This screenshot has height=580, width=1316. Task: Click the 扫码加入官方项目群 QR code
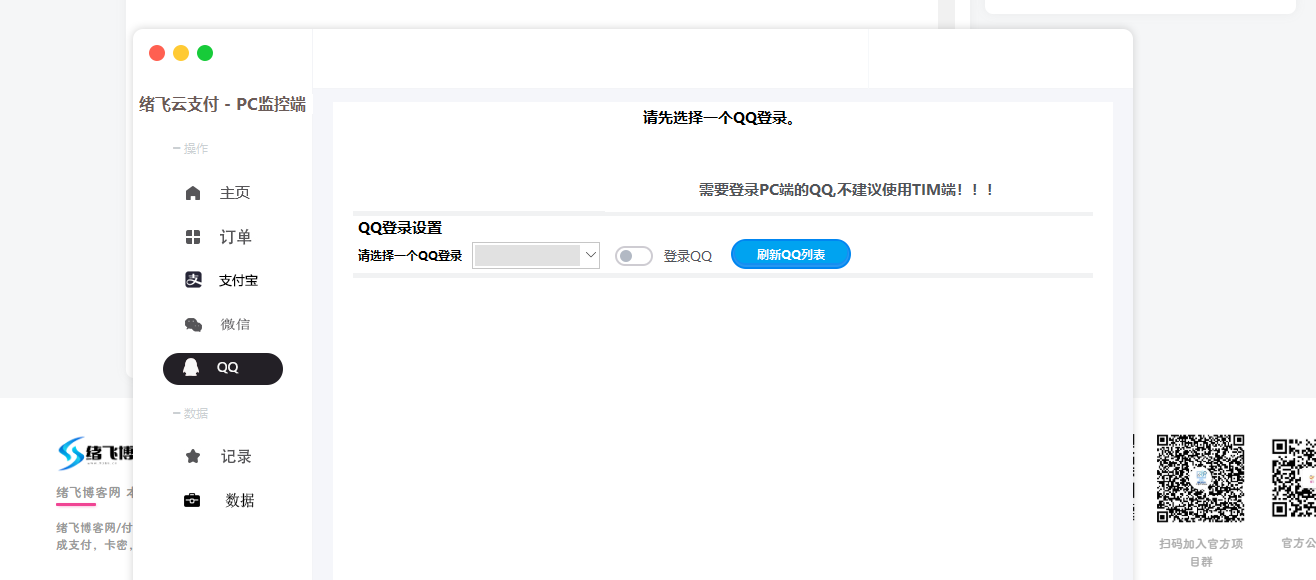click(x=1200, y=479)
